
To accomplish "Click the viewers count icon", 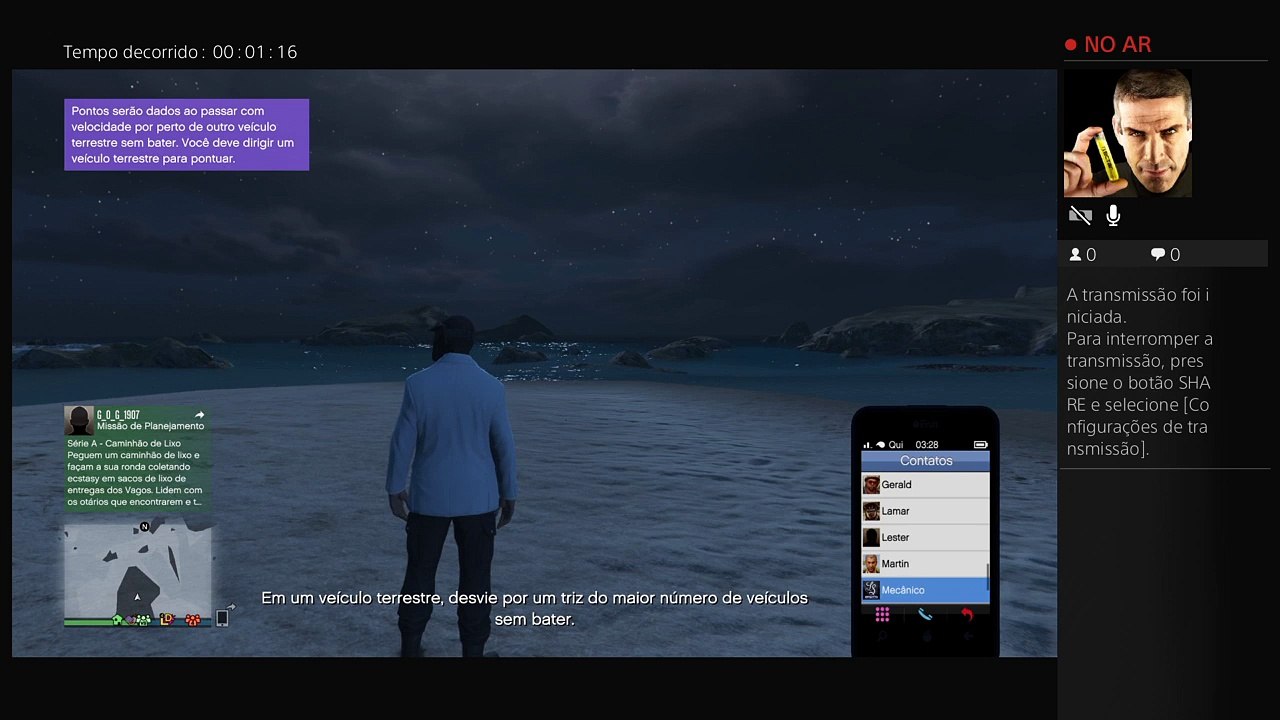I will [1075, 255].
